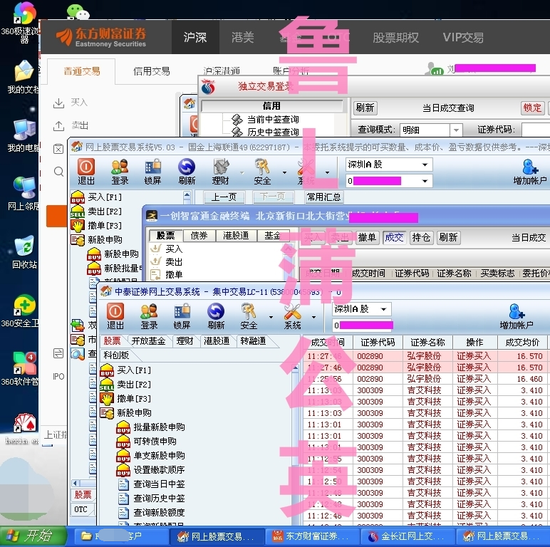The width and height of the screenshot is (550, 547).
Task: Open 回收站 desktop icon
Action: [24, 252]
